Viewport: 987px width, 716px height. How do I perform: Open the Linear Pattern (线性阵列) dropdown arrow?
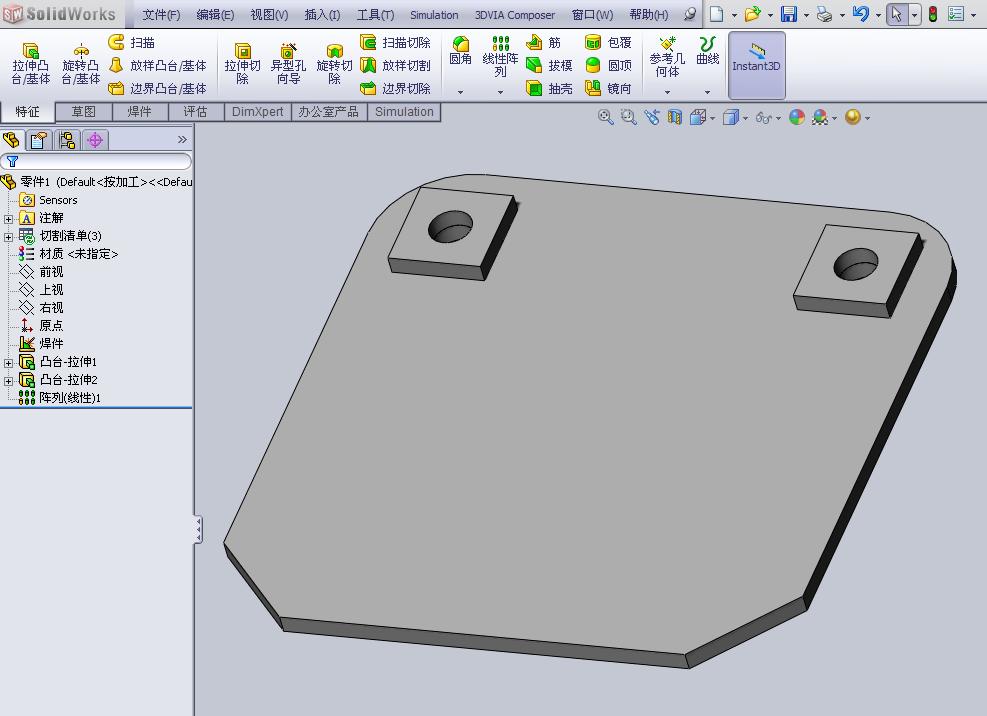pyautogui.click(x=500, y=92)
